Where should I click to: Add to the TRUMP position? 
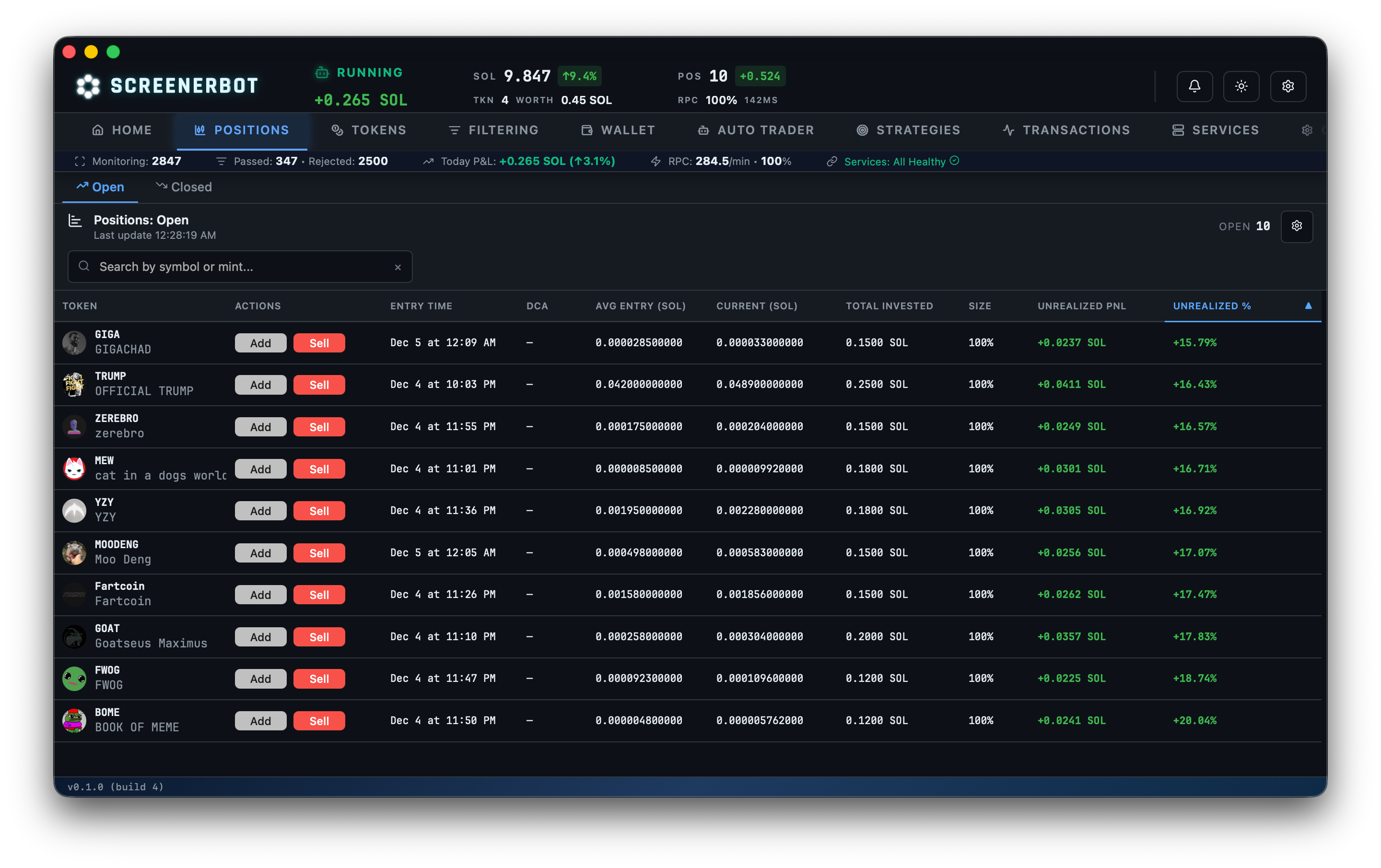(260, 385)
